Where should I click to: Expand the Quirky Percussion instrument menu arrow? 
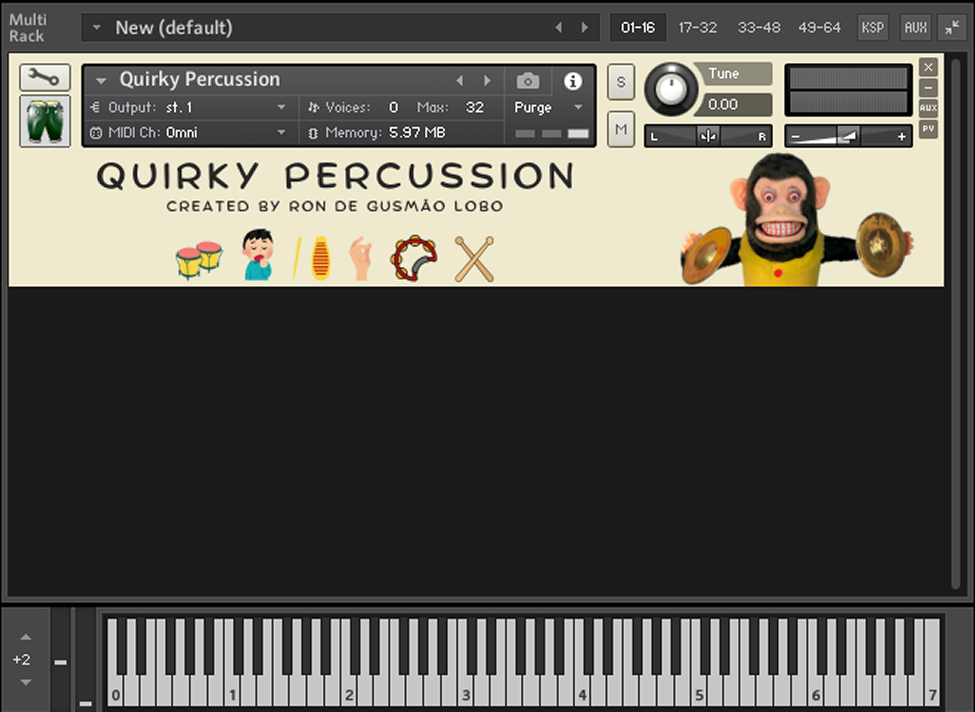tap(101, 80)
